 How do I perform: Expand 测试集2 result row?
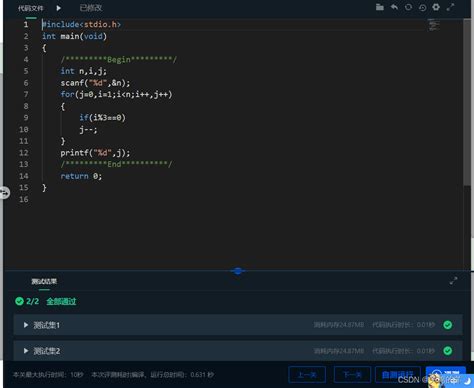click(238, 351)
